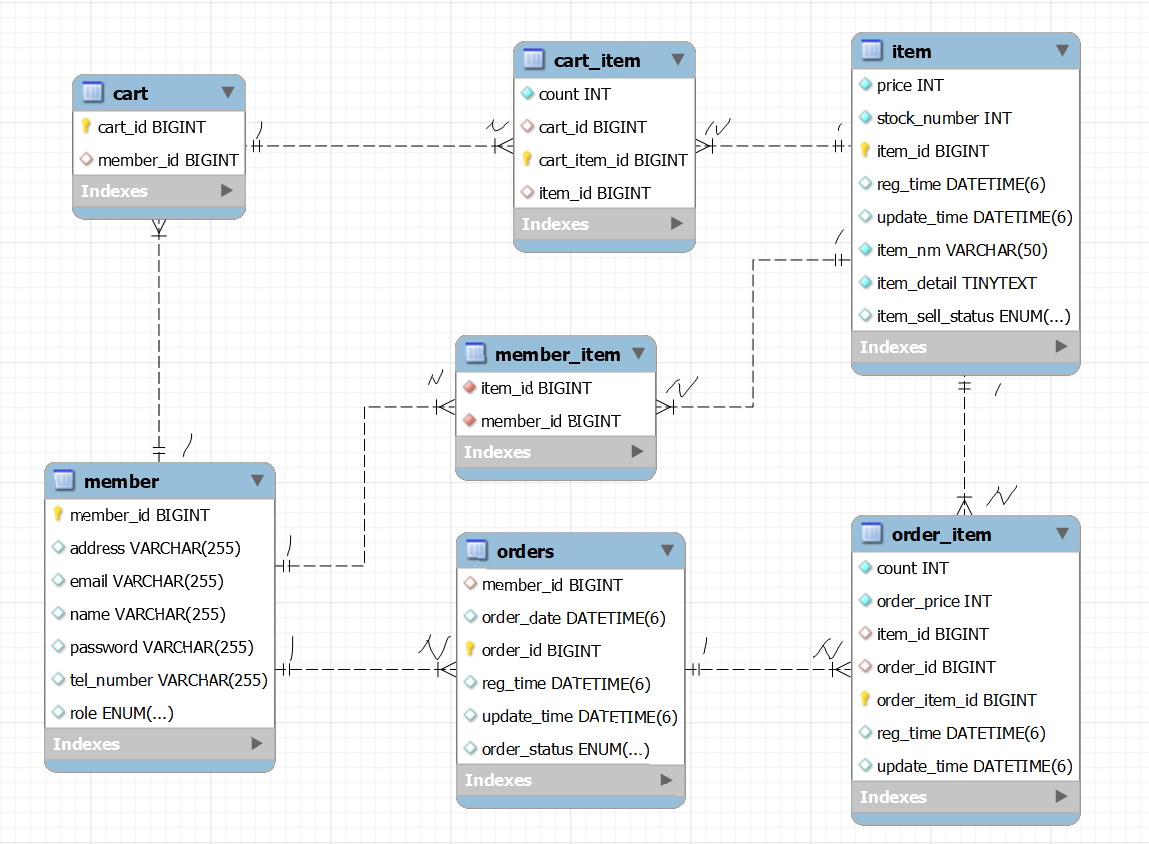Click the orders table icon

click(476, 550)
